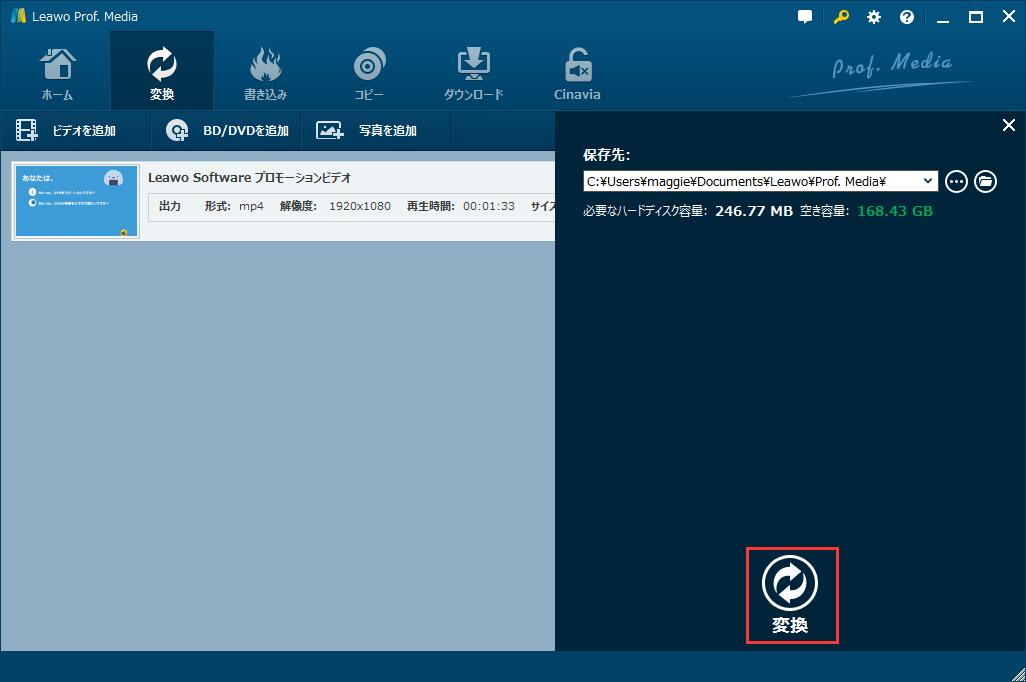
Task: Switch to the ホーム tab
Action: coord(57,70)
